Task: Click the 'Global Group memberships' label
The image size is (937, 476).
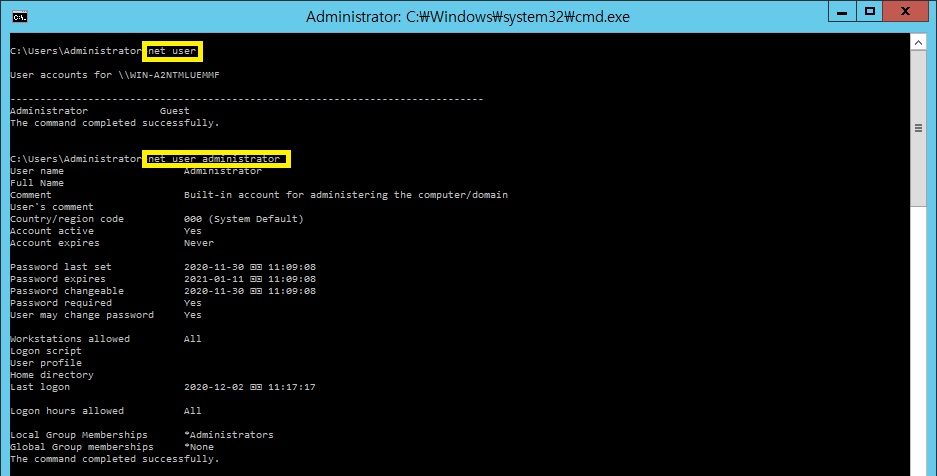Action: 82,447
